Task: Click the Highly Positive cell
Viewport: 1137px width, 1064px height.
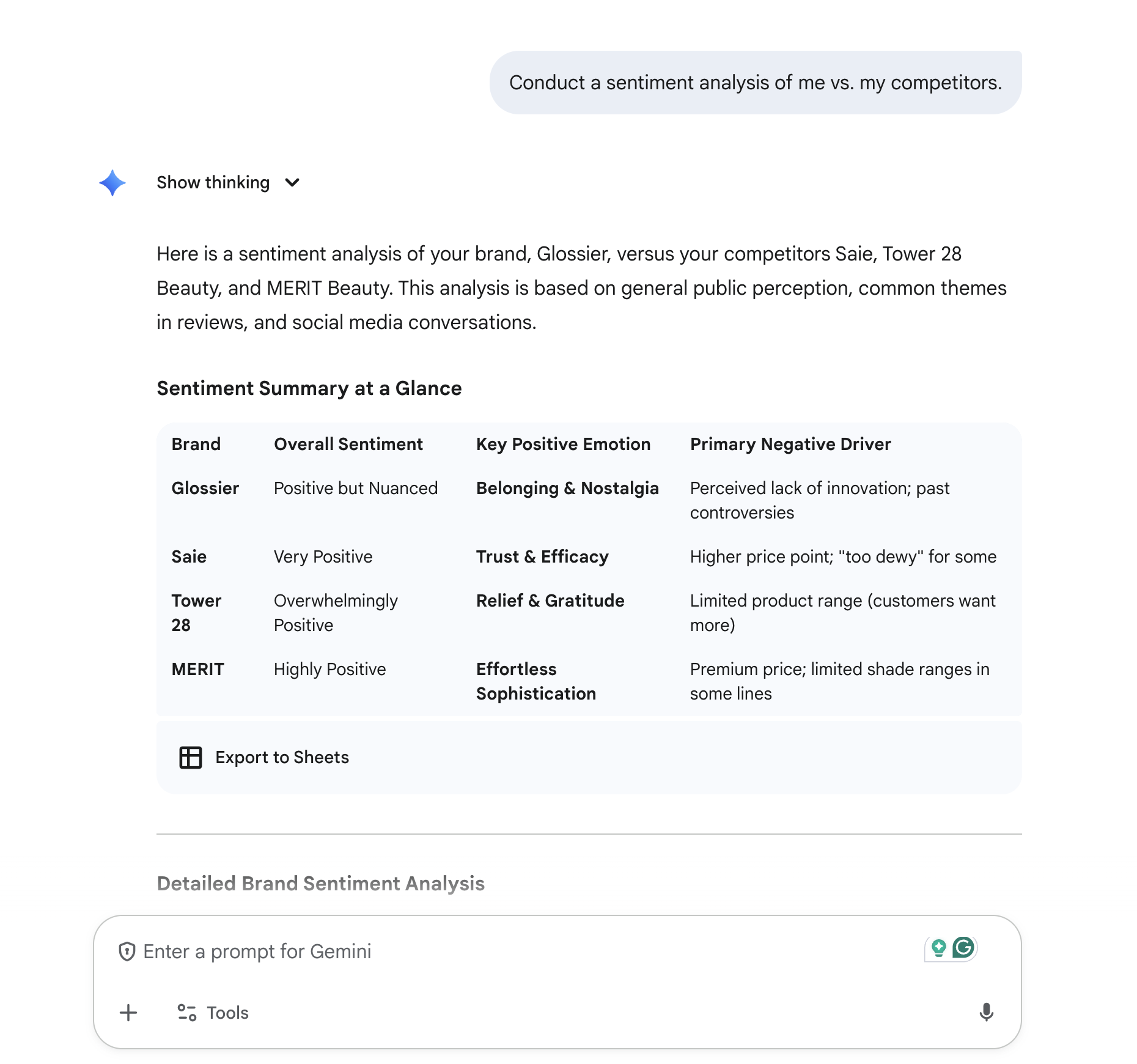Action: (329, 670)
